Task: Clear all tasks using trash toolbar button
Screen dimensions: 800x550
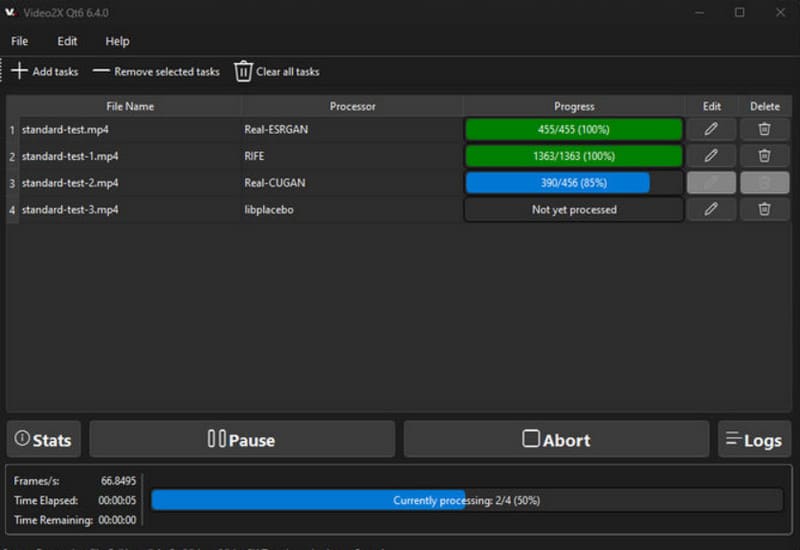Action: pyautogui.click(x=277, y=72)
